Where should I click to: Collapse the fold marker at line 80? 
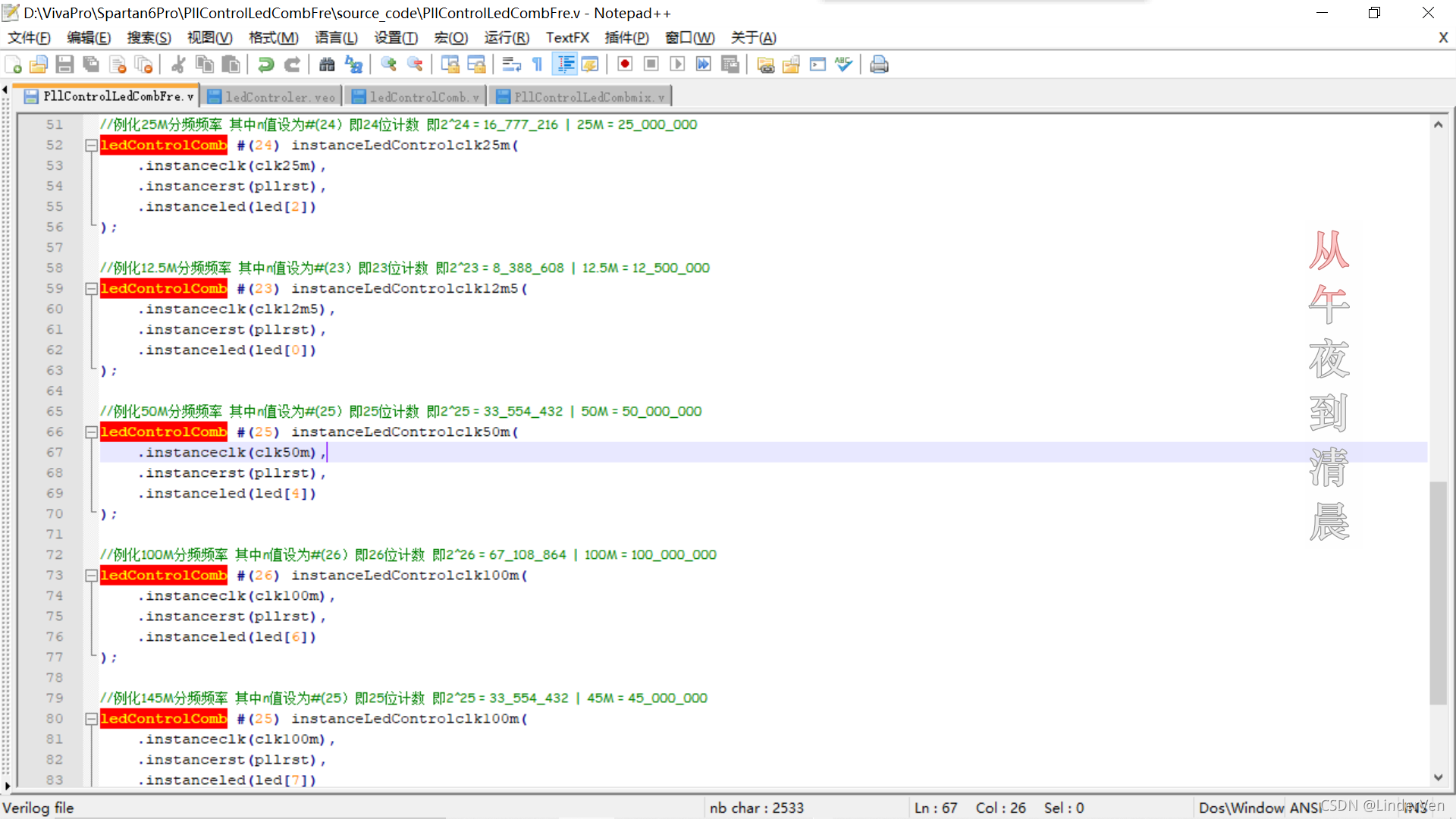(x=91, y=718)
